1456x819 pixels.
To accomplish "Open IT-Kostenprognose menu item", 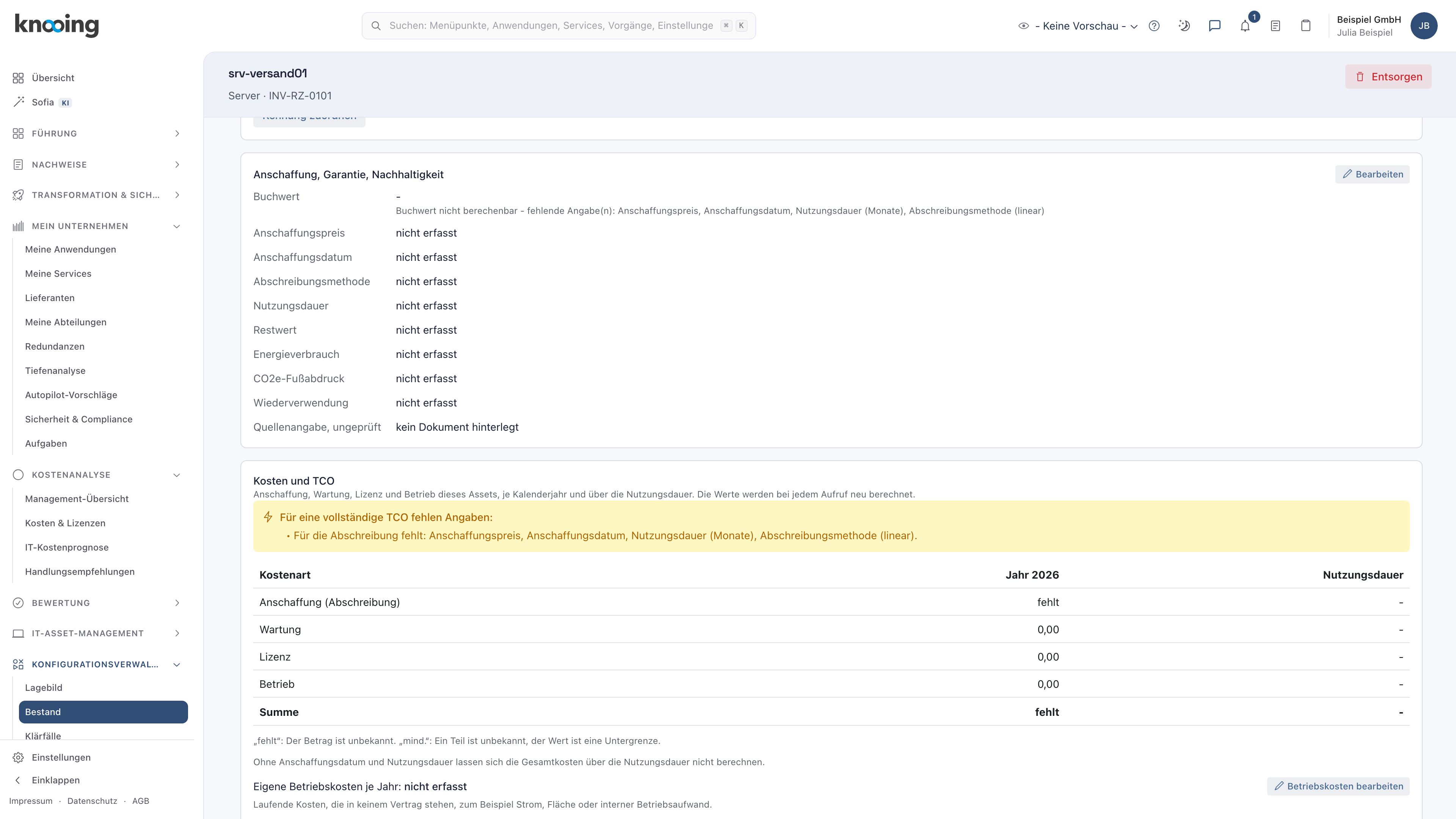I will (x=67, y=547).
